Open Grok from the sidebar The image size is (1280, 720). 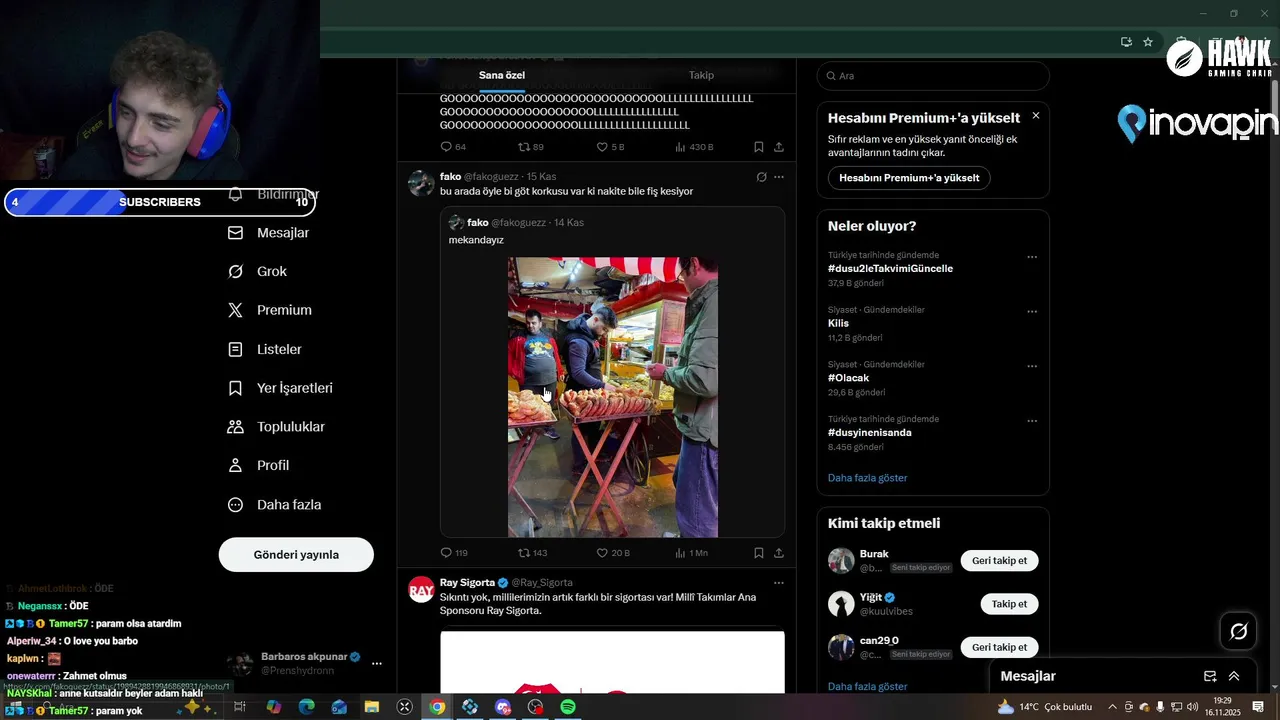click(x=258, y=272)
